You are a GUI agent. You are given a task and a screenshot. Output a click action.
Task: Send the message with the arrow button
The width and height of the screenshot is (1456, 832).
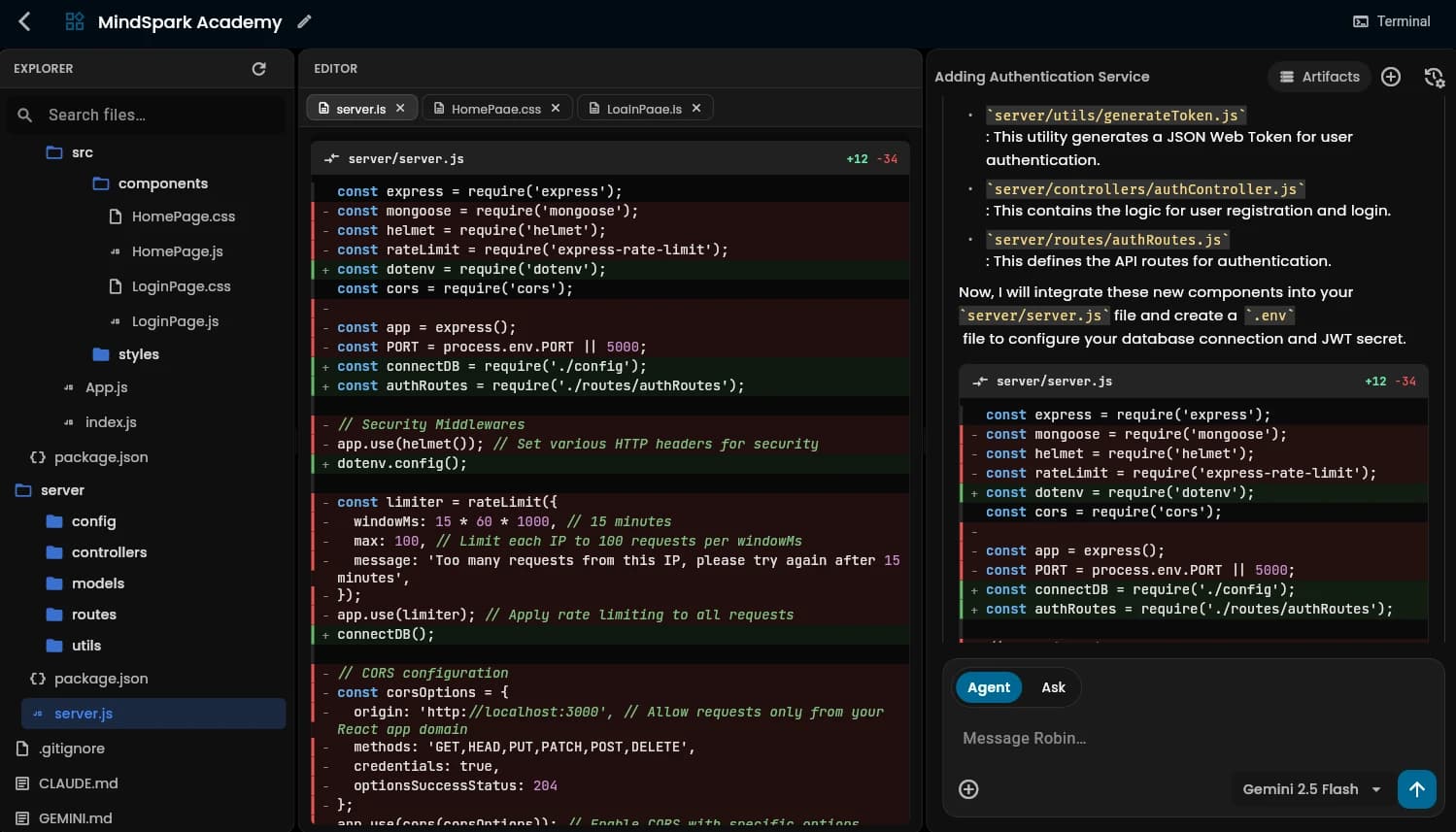1417,789
